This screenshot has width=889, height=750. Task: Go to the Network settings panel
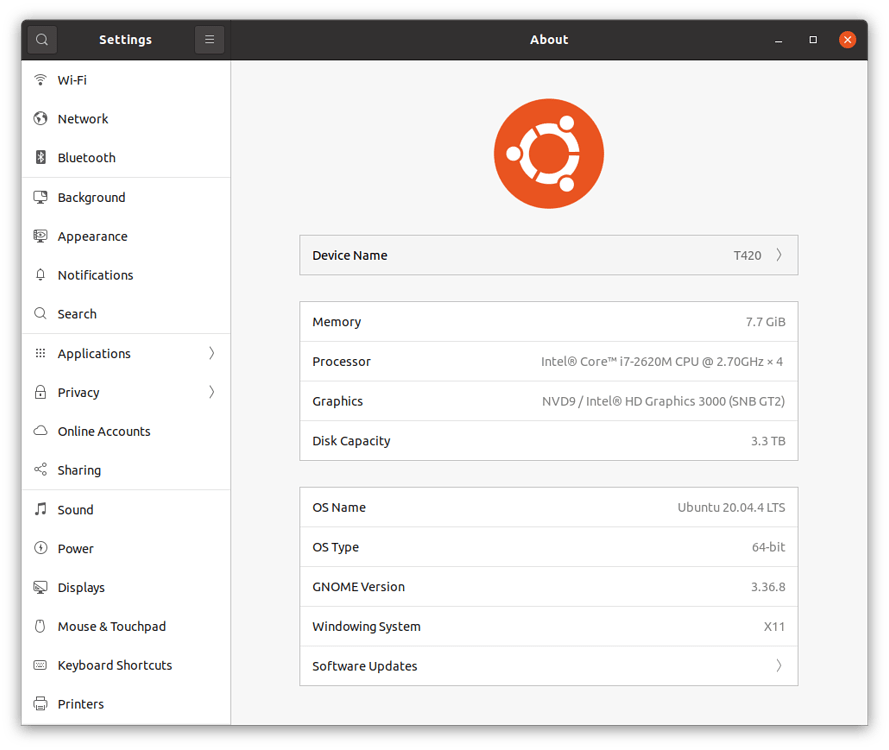pyautogui.click(x=83, y=119)
